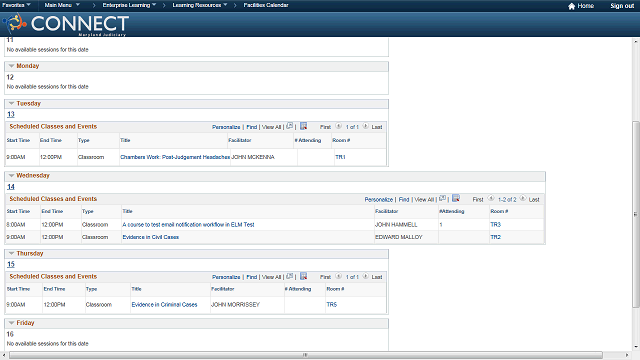Click First in Wednesday grid
Viewport: 640px width, 360px height.
(x=478, y=200)
